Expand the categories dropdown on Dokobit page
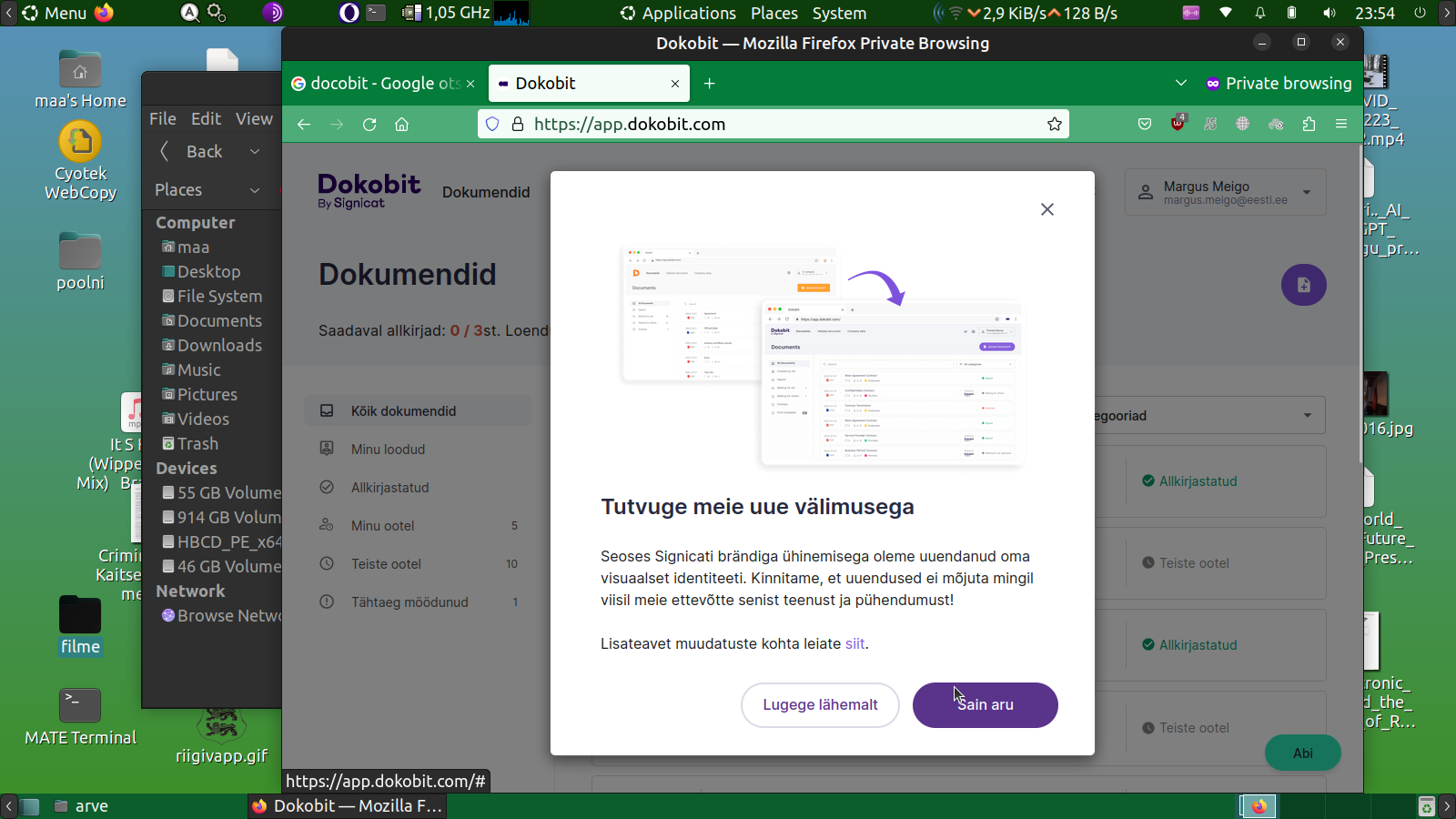This screenshot has height=819, width=1456. [1208, 416]
